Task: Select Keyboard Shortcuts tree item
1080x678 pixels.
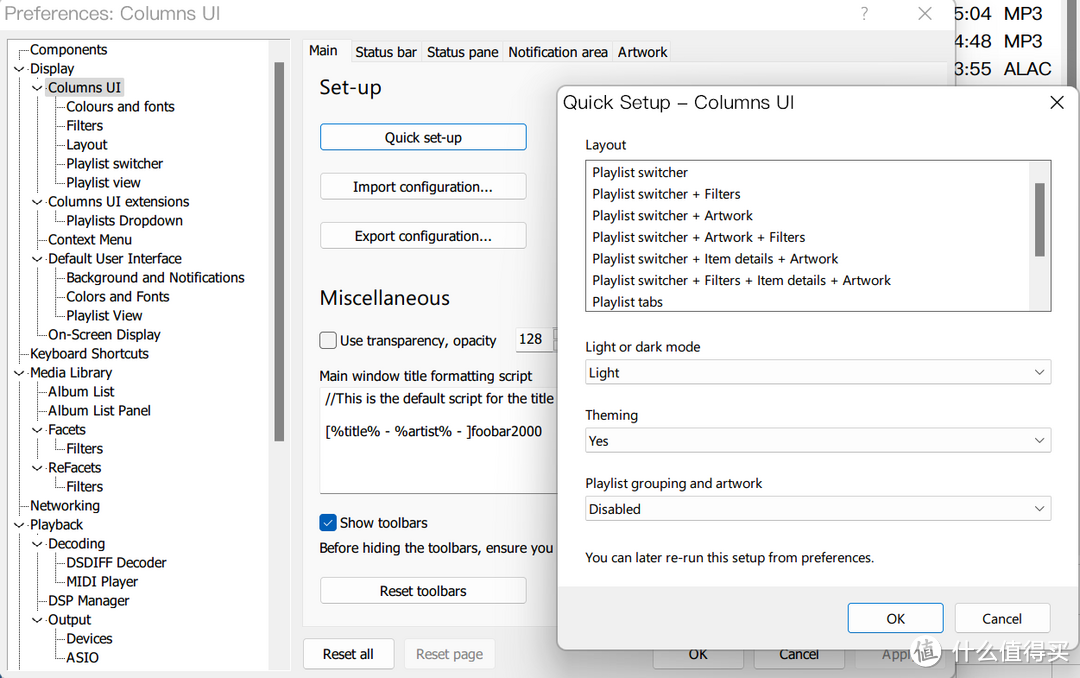Action: (x=90, y=353)
